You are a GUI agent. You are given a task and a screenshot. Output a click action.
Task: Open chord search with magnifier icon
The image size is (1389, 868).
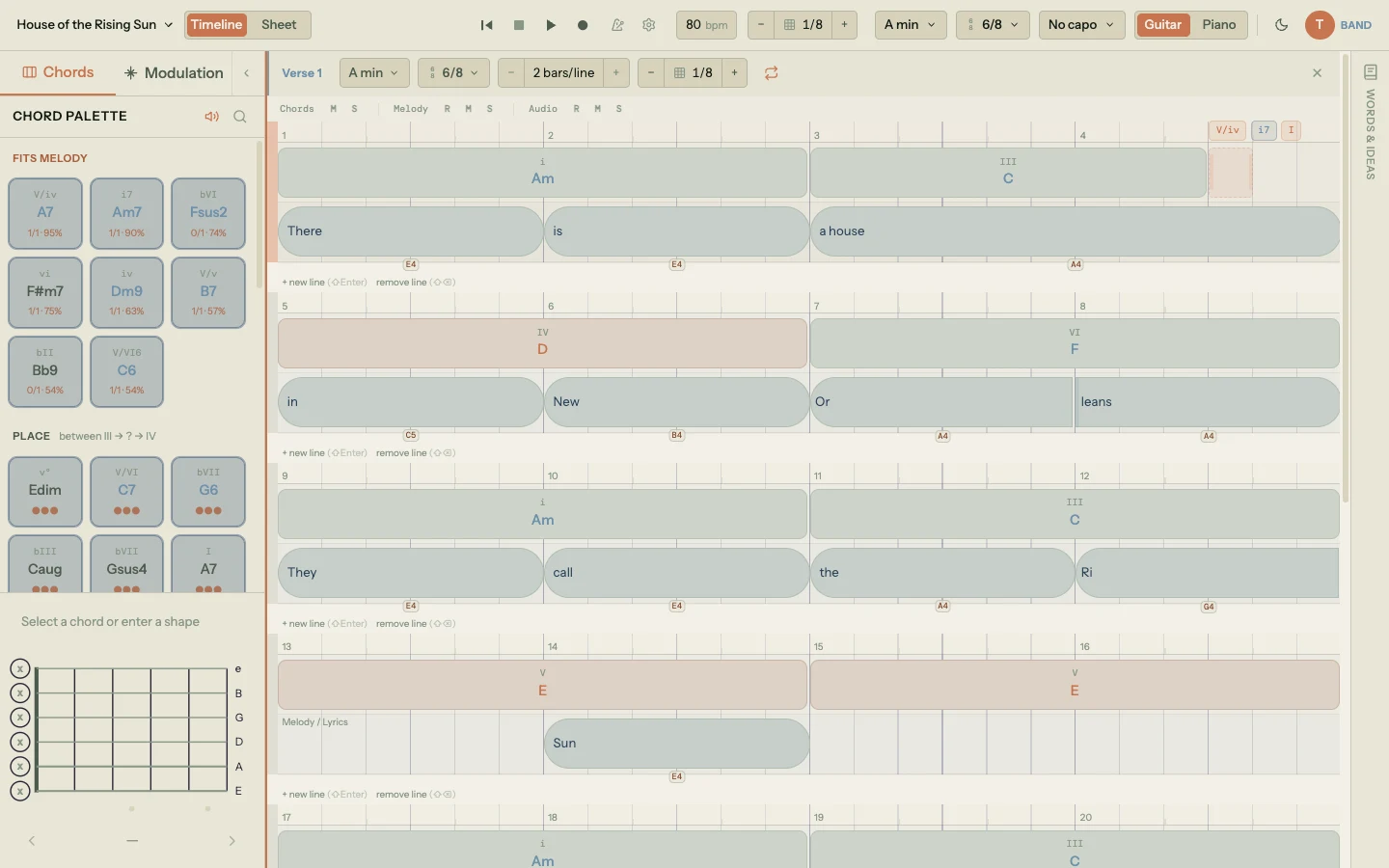click(x=239, y=116)
